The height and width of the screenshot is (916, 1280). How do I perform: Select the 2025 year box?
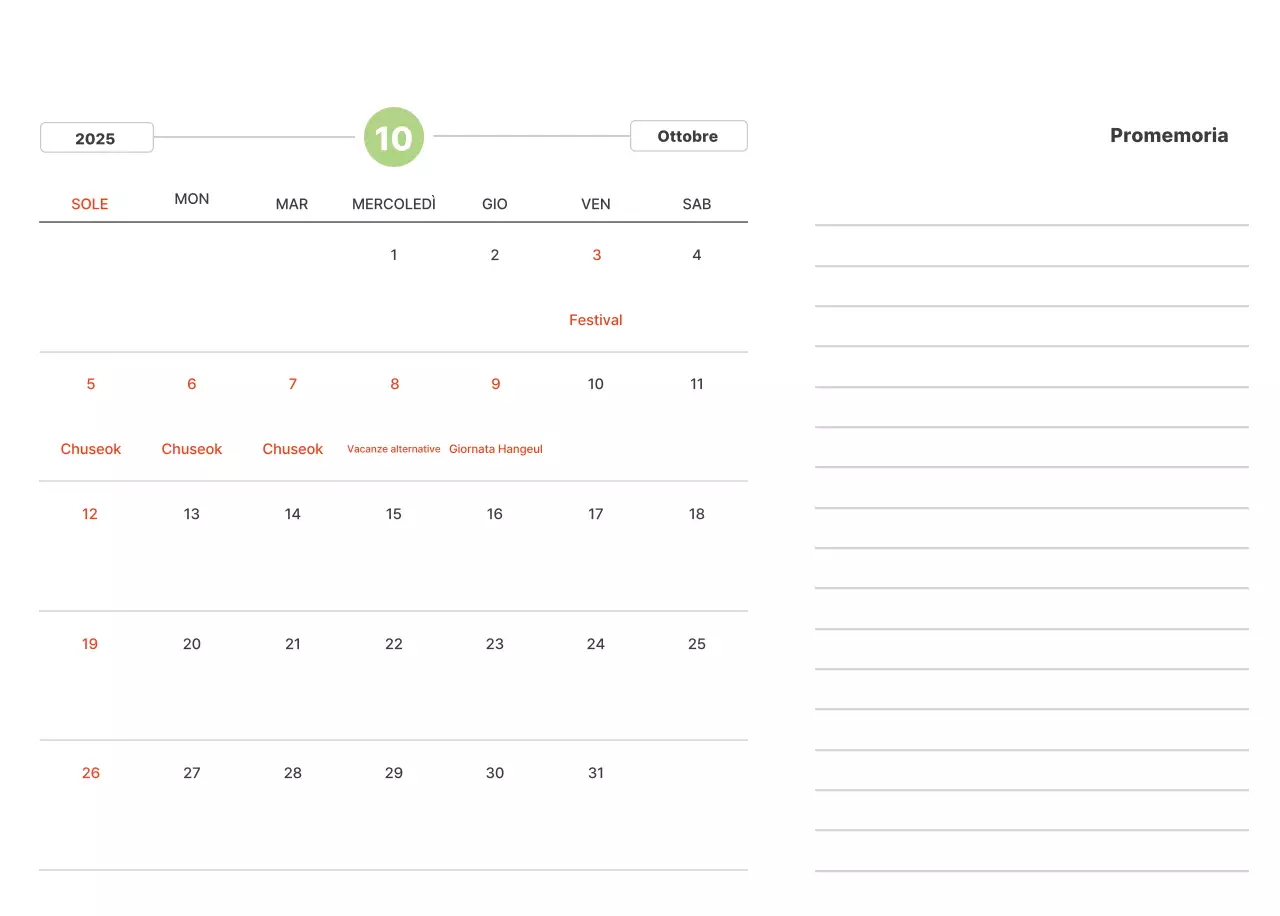(96, 138)
